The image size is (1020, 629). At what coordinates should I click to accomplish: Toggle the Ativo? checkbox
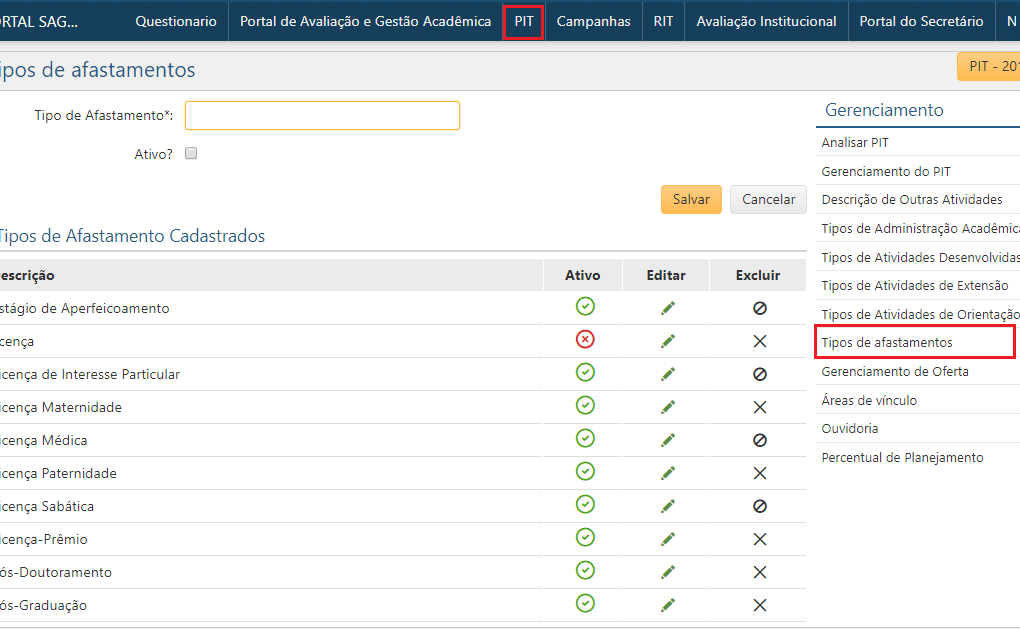pyautogui.click(x=191, y=154)
